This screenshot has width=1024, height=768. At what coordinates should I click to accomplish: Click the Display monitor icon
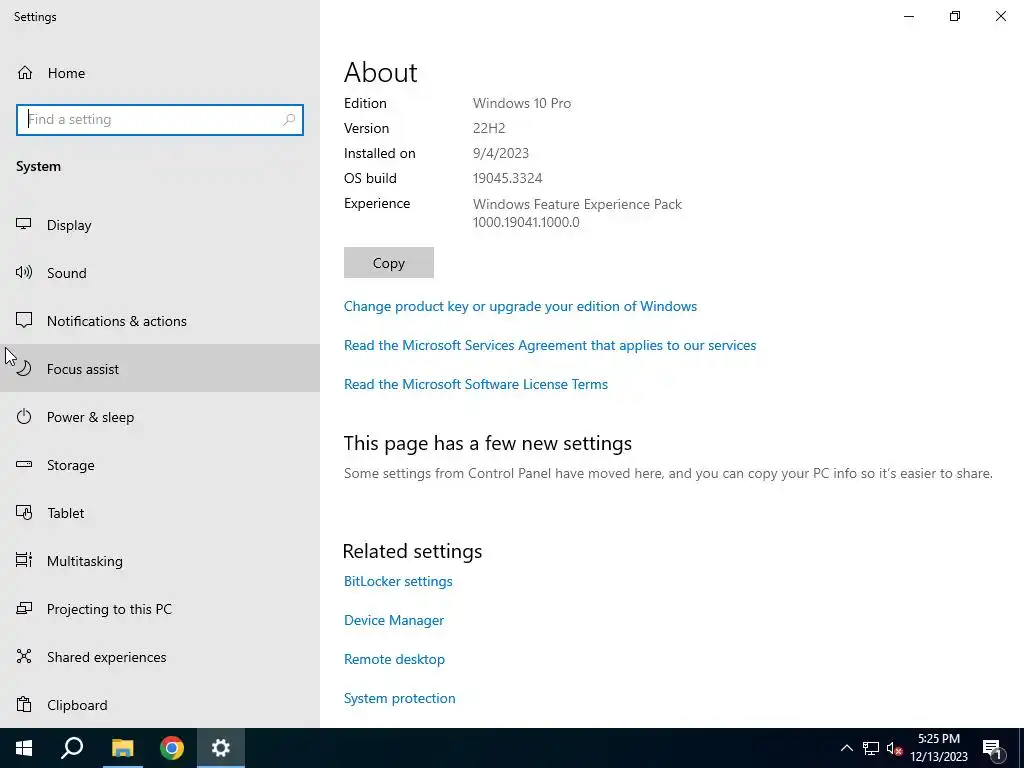click(x=24, y=224)
